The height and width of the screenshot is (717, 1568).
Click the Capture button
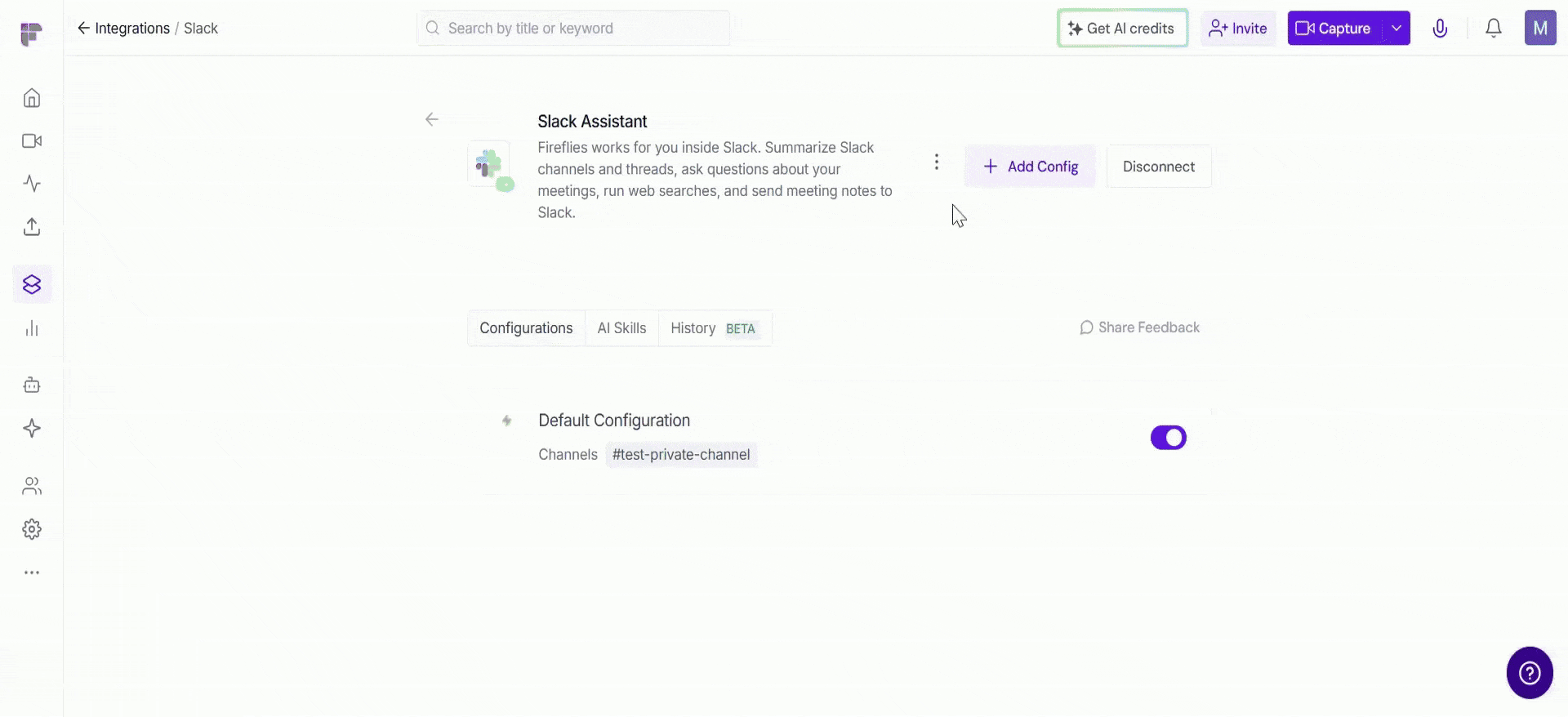click(1334, 29)
